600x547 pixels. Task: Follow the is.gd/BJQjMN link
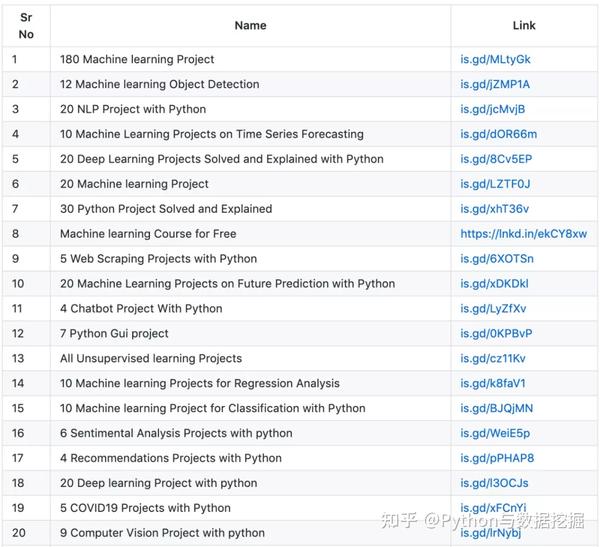pyautogui.click(x=497, y=408)
